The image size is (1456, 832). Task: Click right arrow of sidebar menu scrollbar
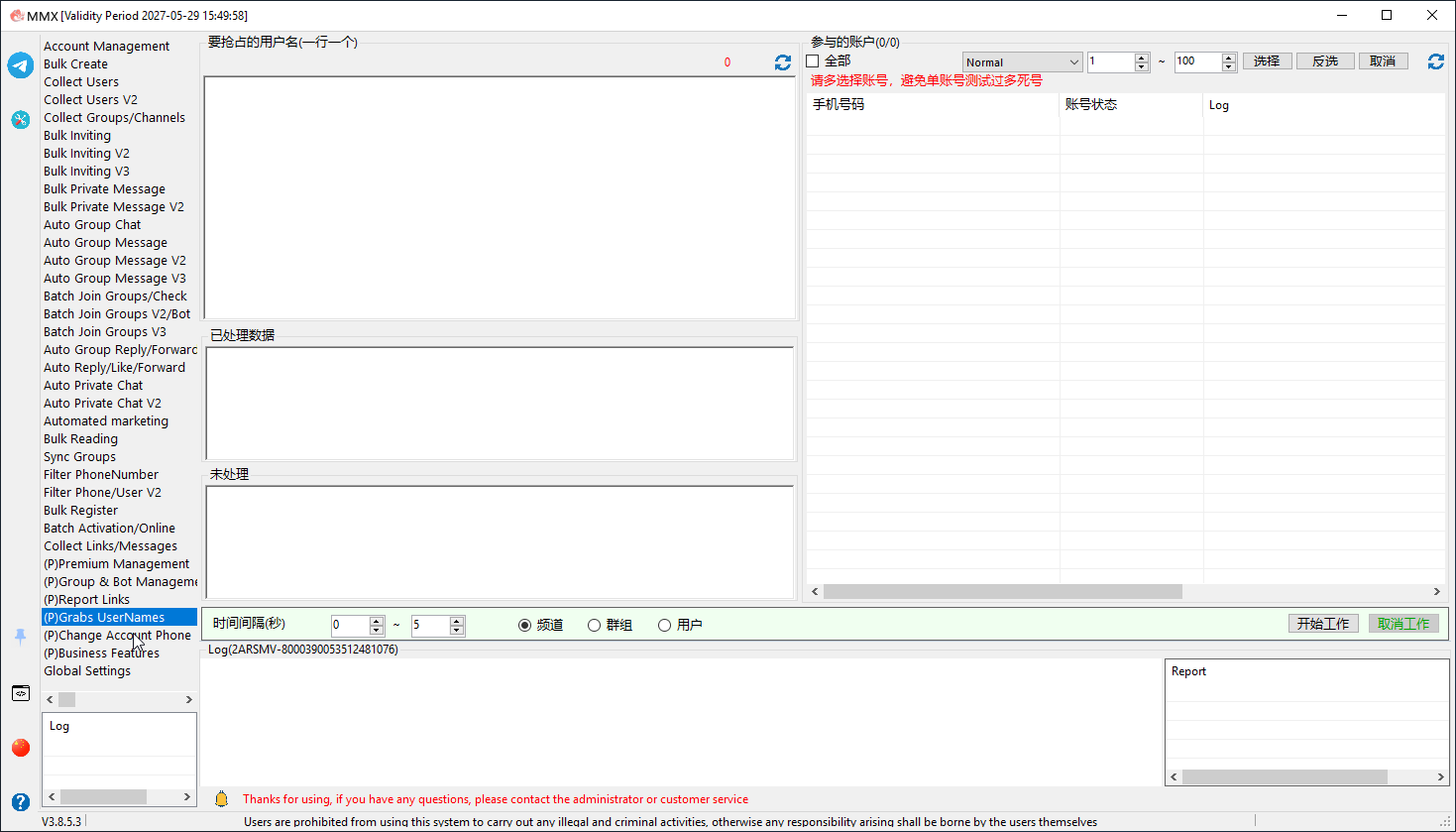pyautogui.click(x=189, y=700)
